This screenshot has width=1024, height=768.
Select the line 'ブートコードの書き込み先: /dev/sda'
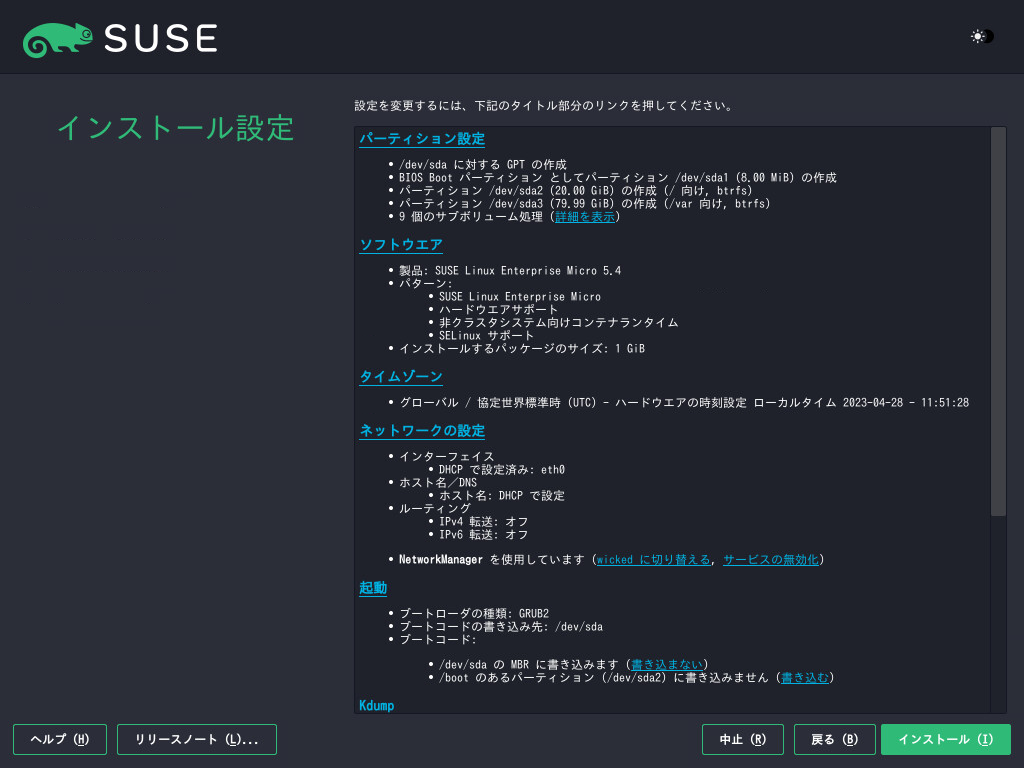click(501, 627)
